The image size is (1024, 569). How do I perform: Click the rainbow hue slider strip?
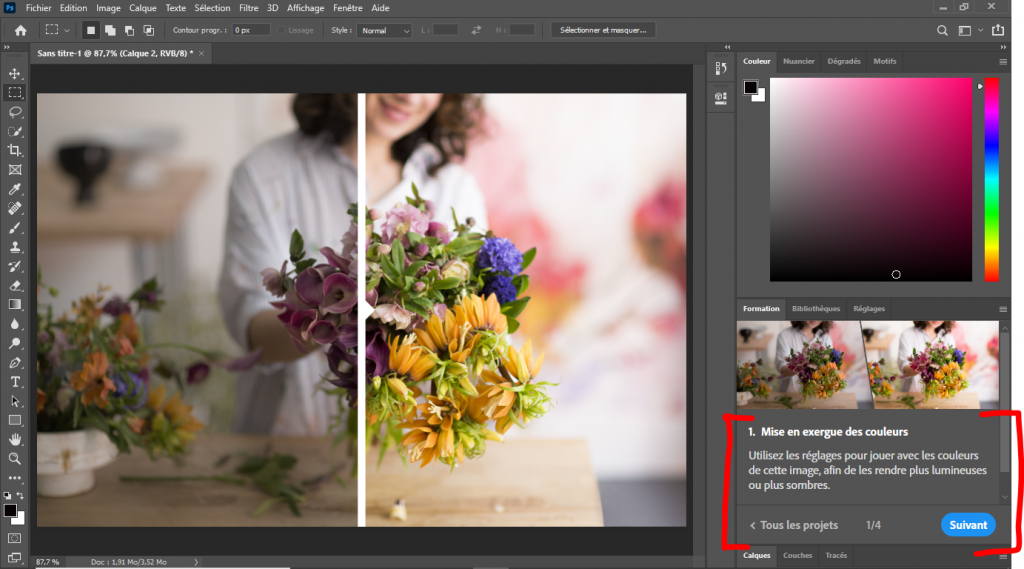coord(991,180)
